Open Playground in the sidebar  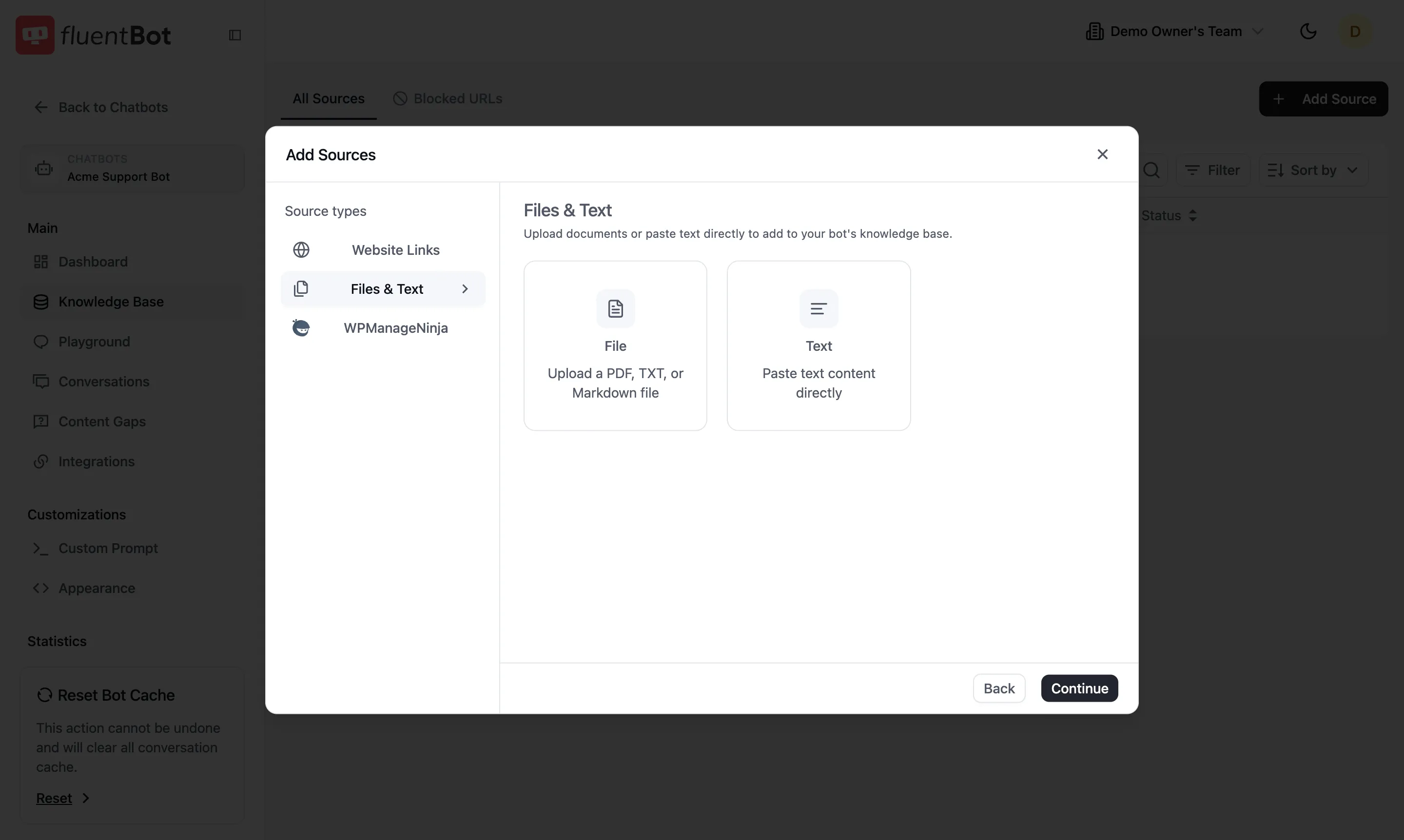(x=132, y=342)
